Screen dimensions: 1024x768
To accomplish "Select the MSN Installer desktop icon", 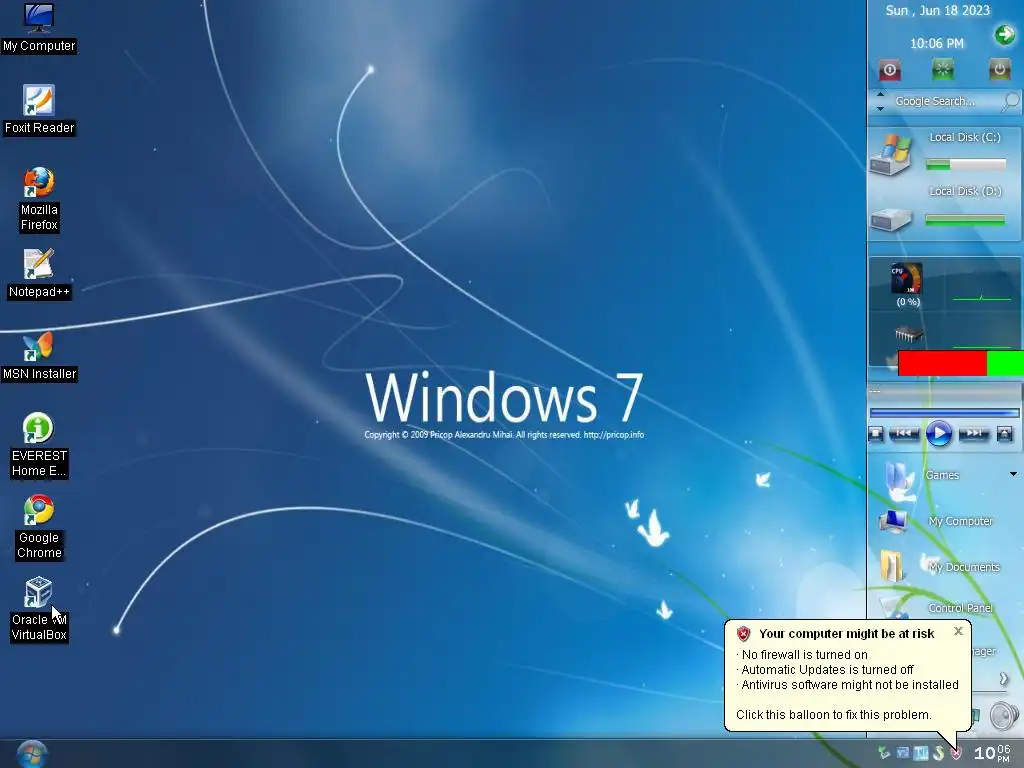I will pos(39,357).
